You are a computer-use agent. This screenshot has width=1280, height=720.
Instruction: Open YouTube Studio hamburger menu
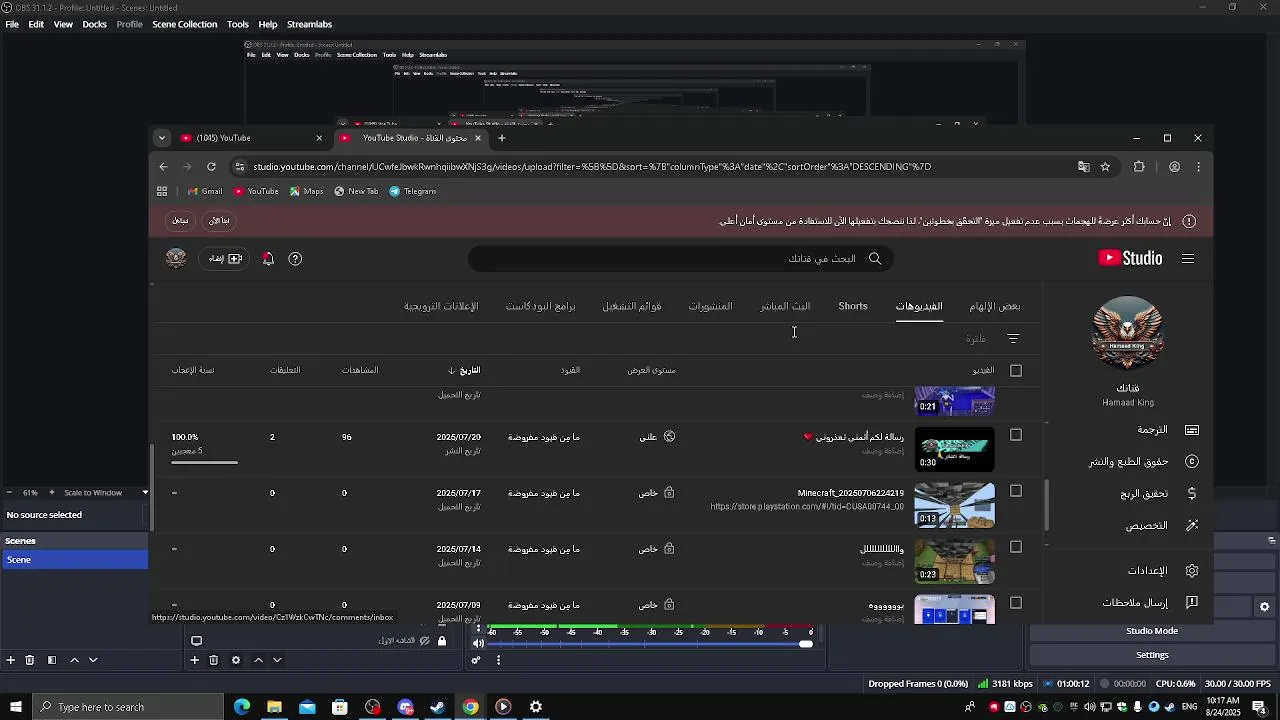tap(1188, 259)
